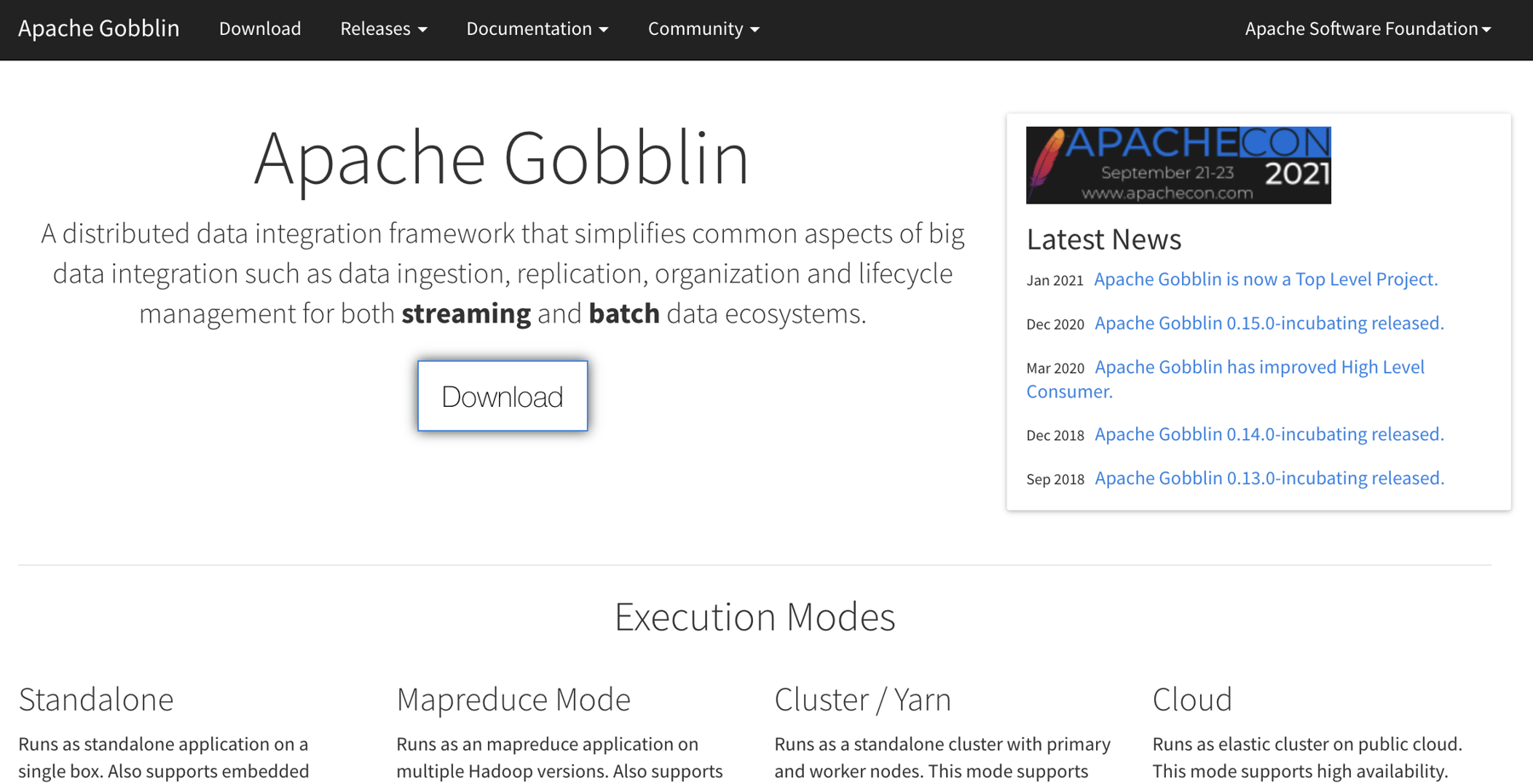Image resolution: width=1533 pixels, height=784 pixels.
Task: Open the Community dropdown menu
Action: [x=703, y=29]
